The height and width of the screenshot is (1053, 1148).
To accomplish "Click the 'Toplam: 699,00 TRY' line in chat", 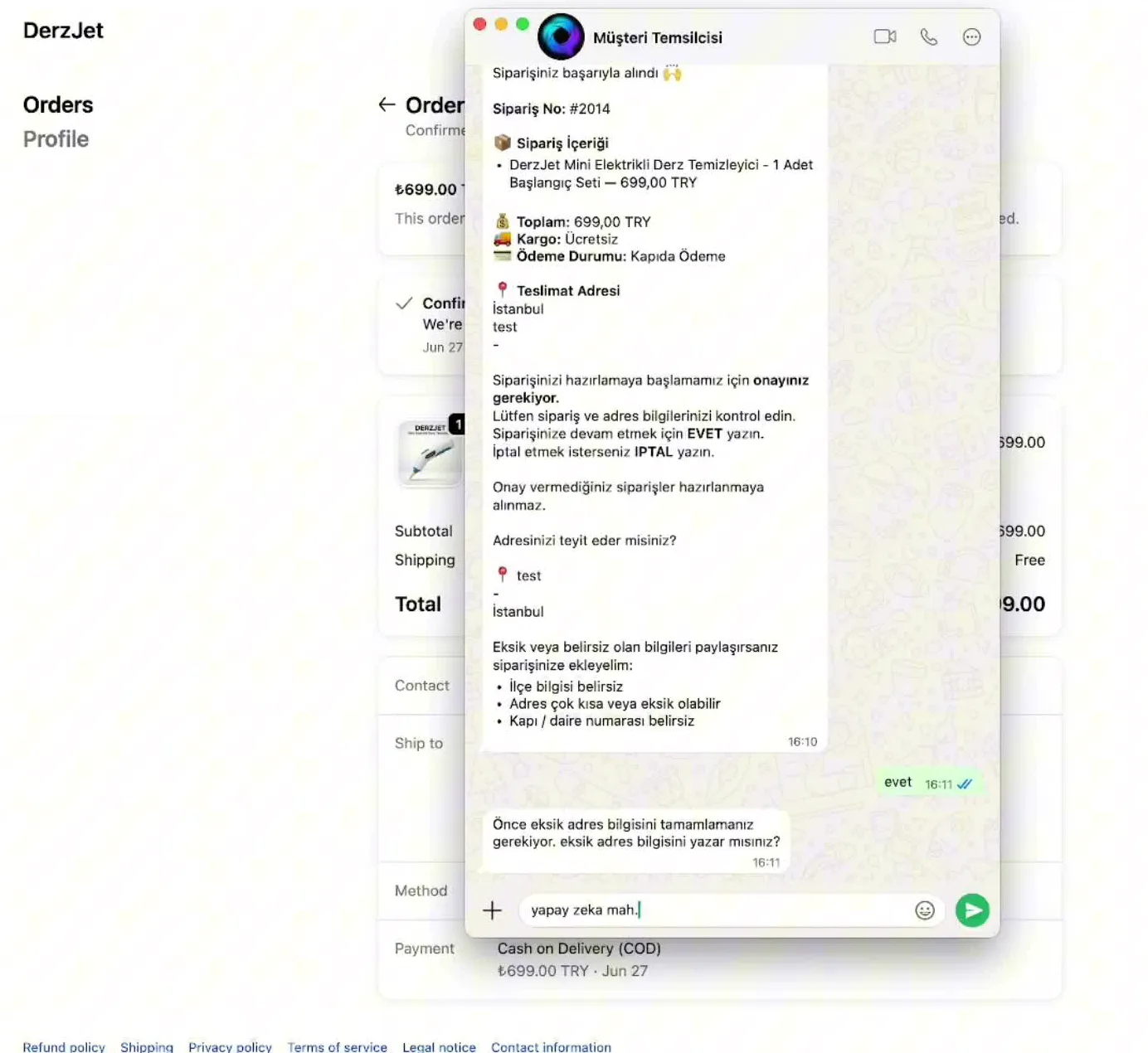I will point(583,221).
